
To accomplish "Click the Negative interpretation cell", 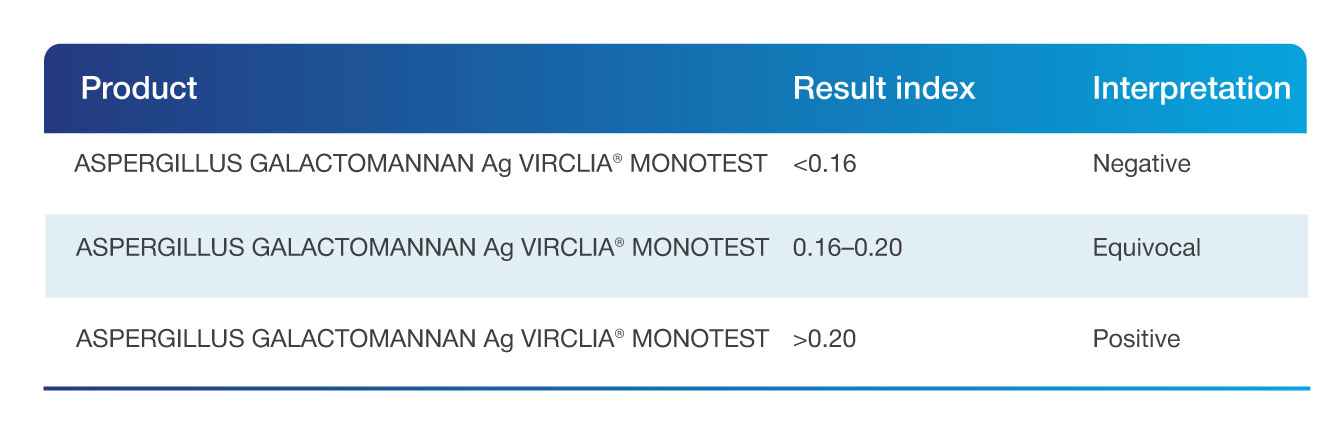I will (x=1142, y=164).
